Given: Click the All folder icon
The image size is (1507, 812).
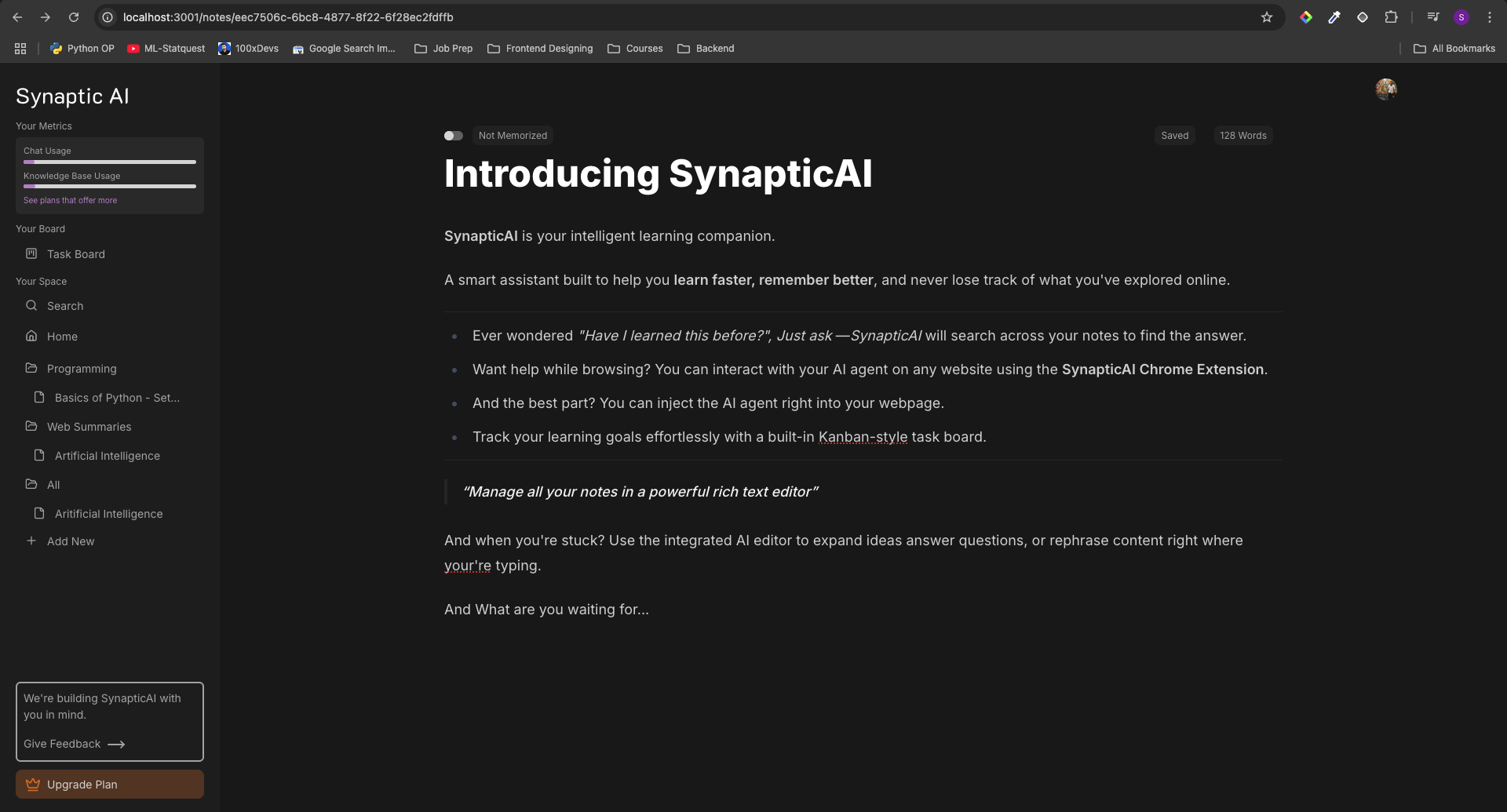Looking at the screenshot, I should [31, 484].
